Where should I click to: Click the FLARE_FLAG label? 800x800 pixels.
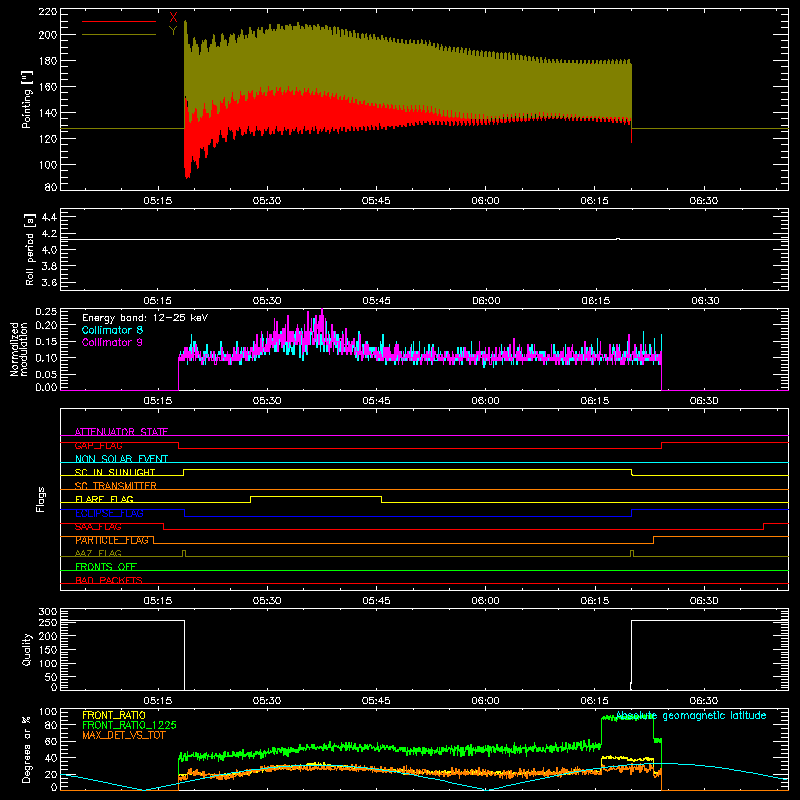[104, 499]
